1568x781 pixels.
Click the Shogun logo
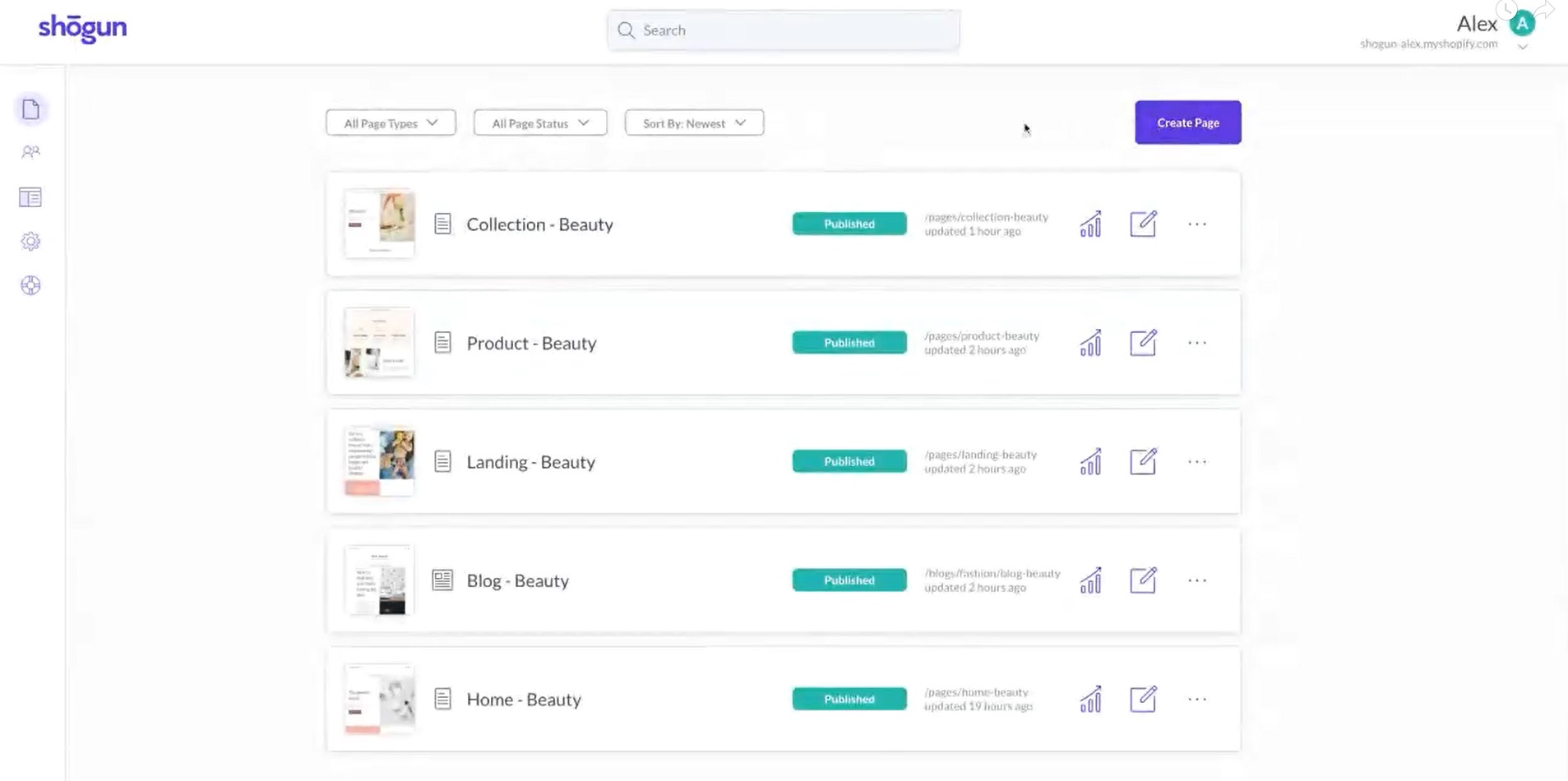(x=82, y=28)
